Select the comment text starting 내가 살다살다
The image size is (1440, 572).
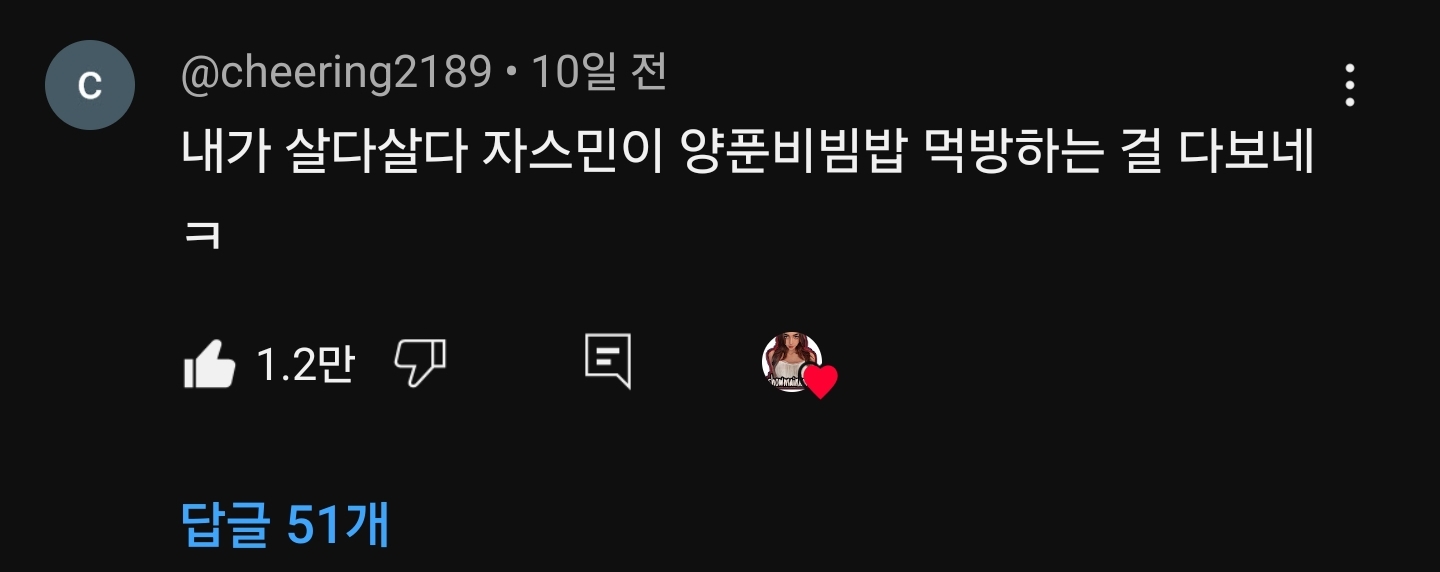tap(748, 192)
